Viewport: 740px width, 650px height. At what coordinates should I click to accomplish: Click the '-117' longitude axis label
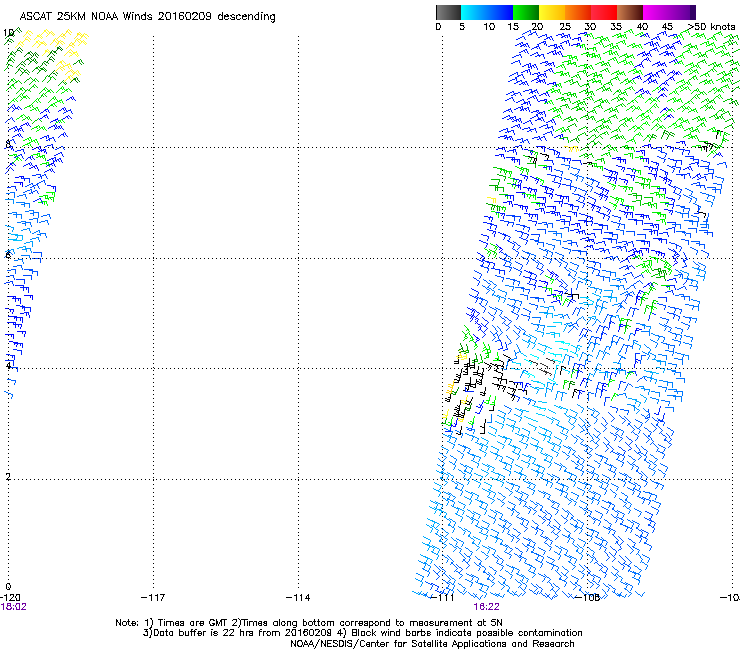click(153, 597)
